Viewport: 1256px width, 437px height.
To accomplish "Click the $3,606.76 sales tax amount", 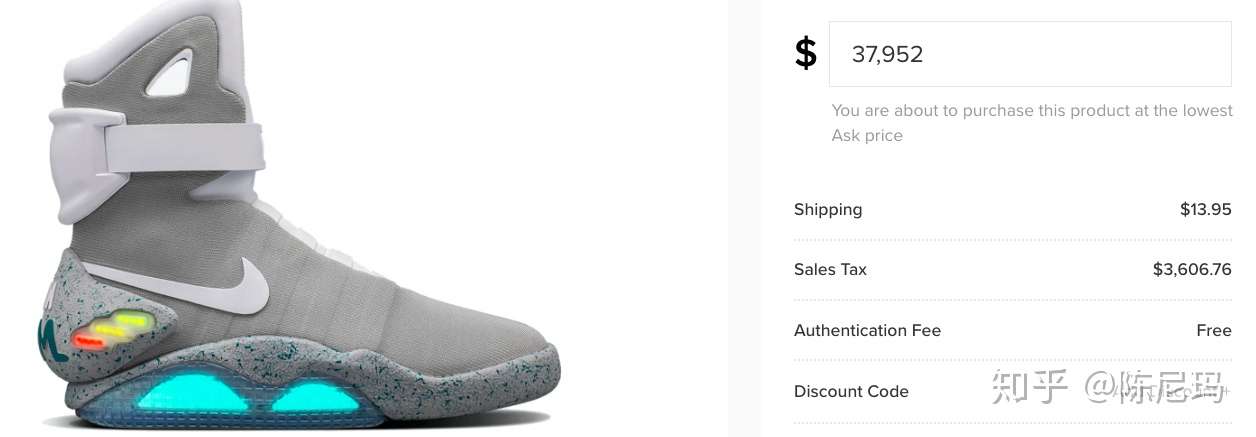I will [1192, 269].
